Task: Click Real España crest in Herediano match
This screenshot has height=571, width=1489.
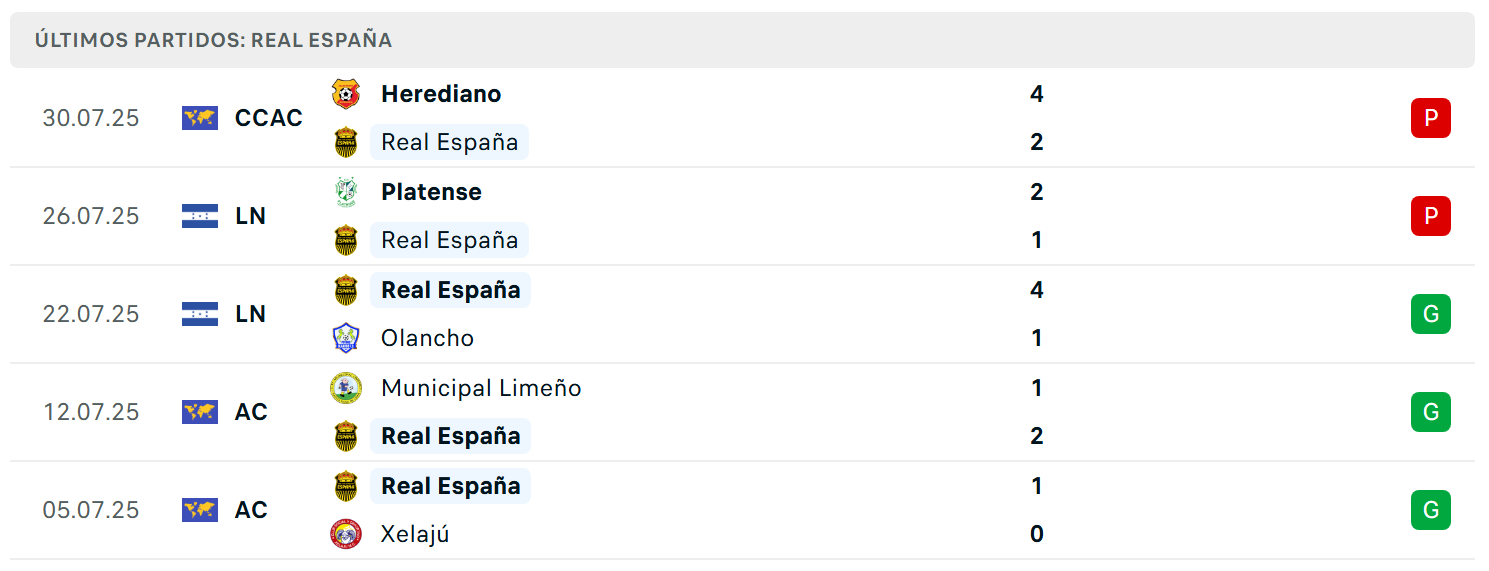Action: pyautogui.click(x=346, y=142)
